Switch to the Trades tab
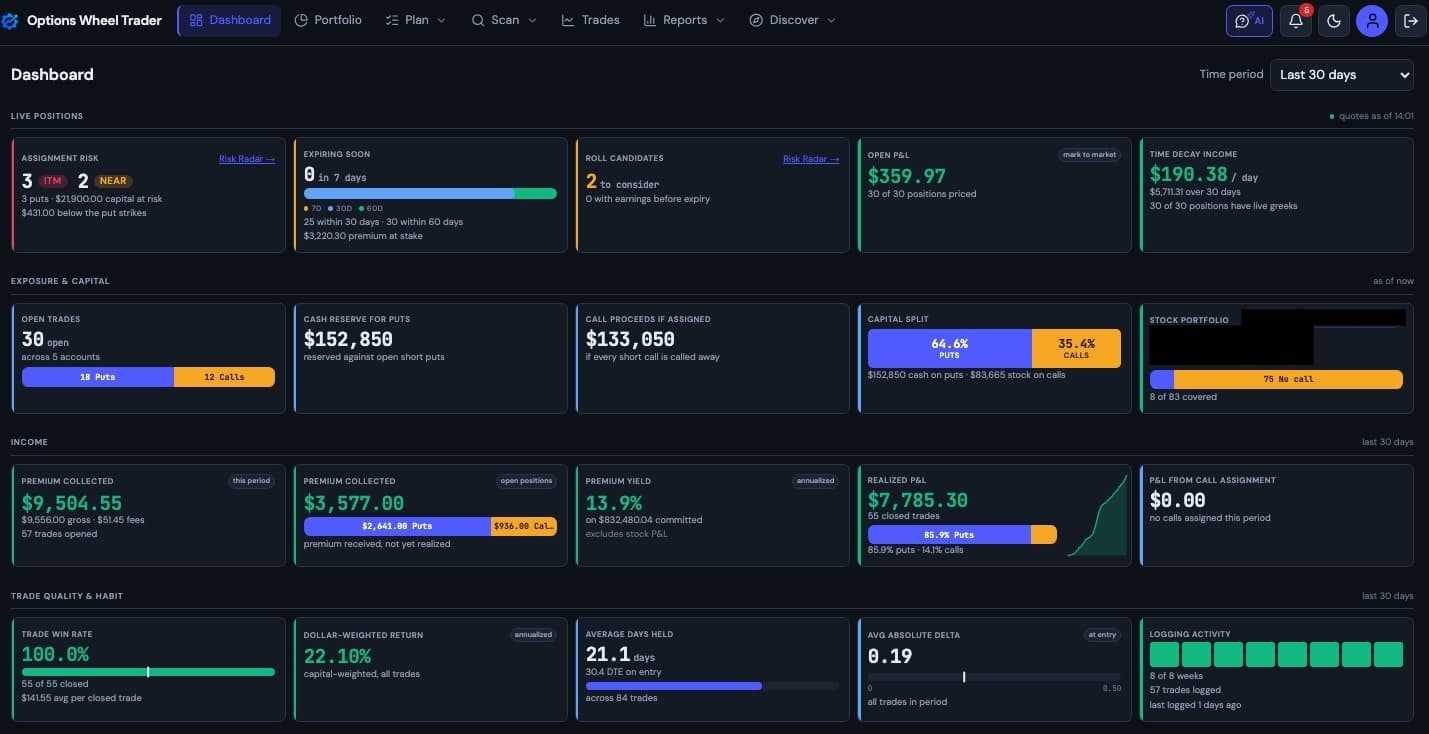Image resolution: width=1429 pixels, height=734 pixels. [590, 20]
